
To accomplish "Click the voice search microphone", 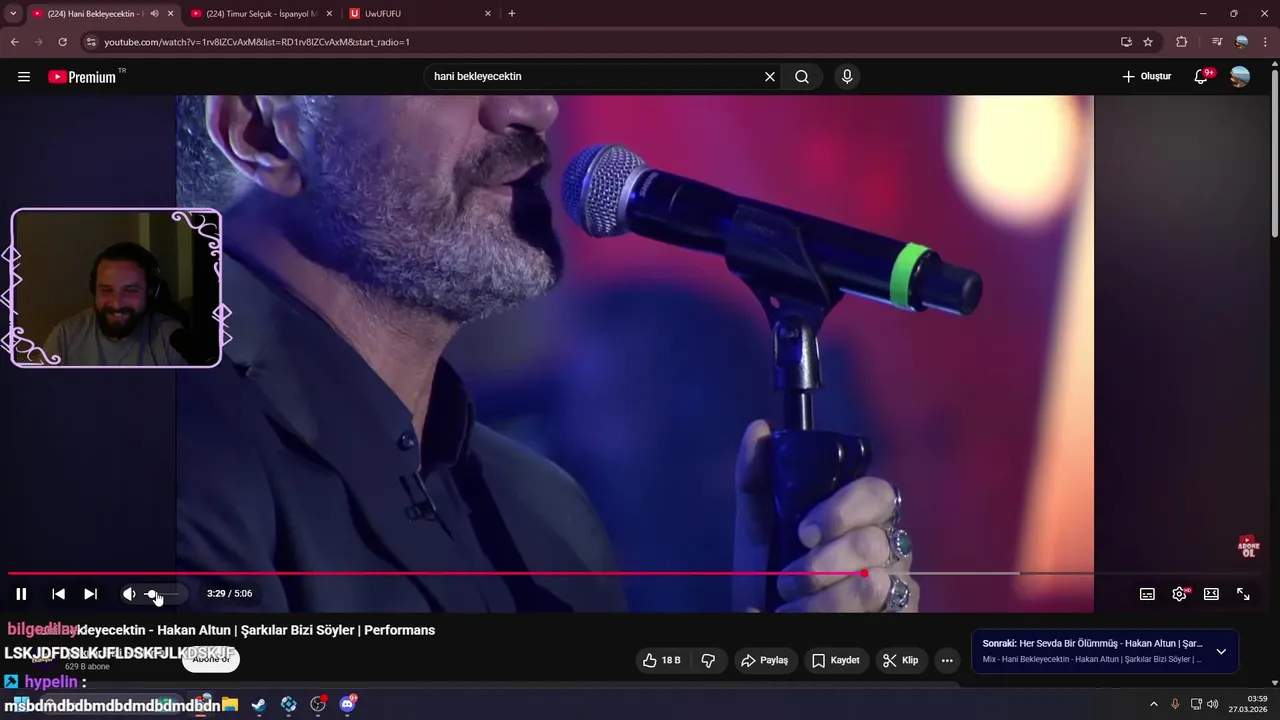I will tap(847, 76).
